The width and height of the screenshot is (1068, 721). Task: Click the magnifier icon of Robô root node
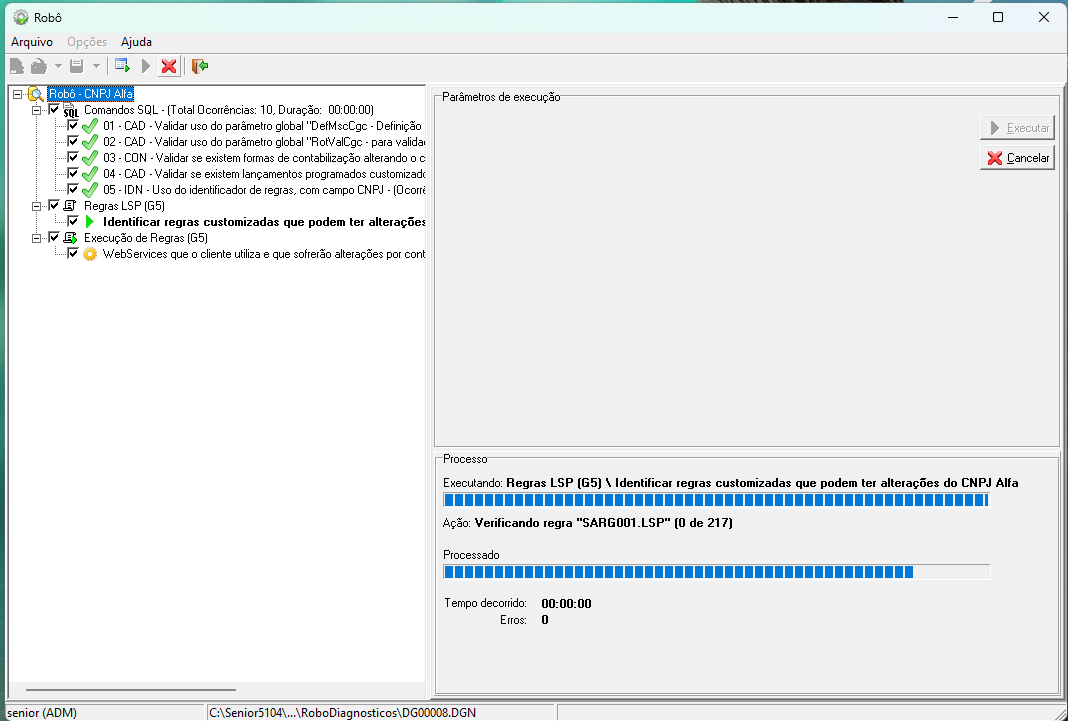pyautogui.click(x=35, y=94)
